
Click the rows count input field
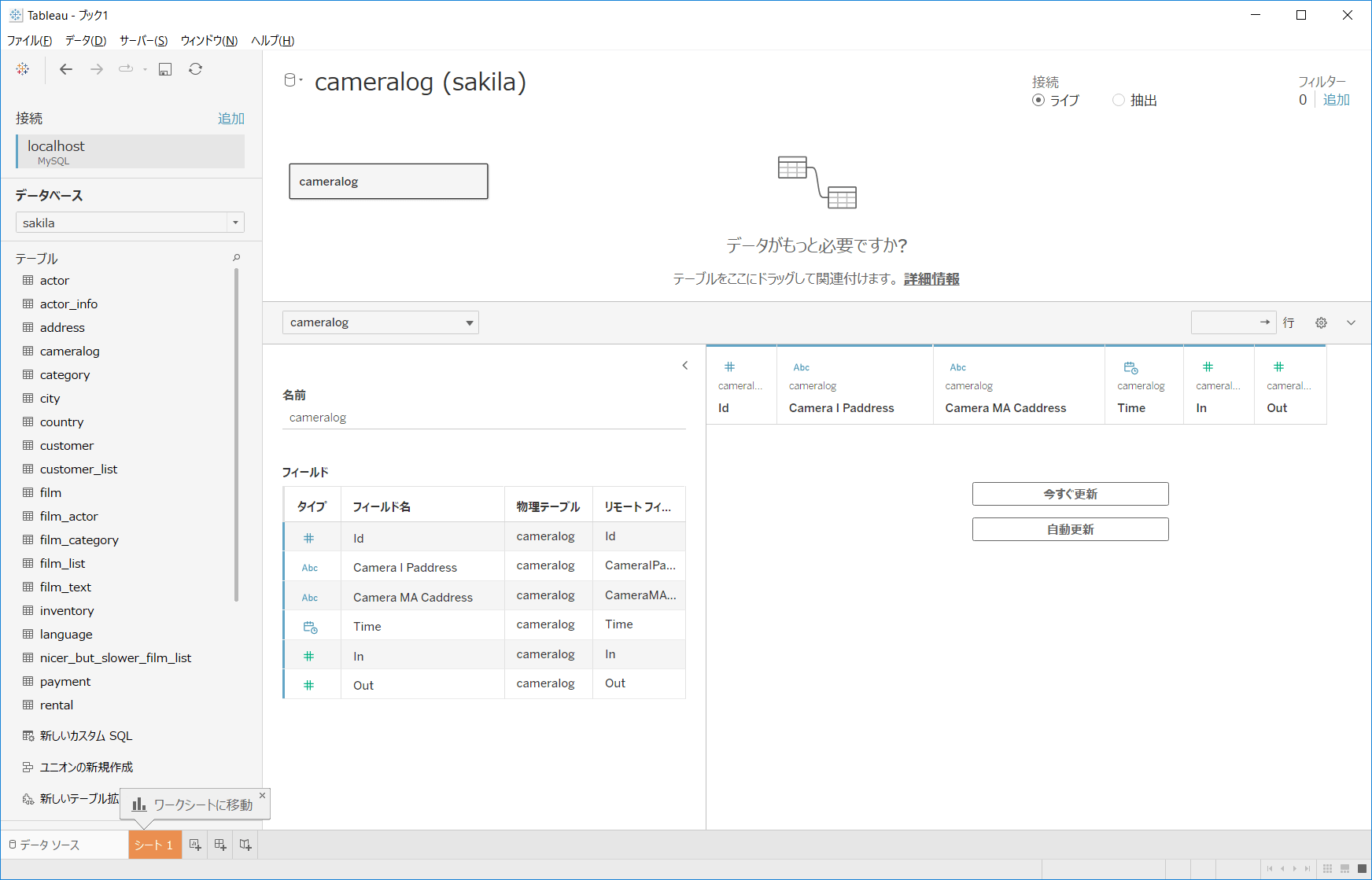coord(1233,322)
